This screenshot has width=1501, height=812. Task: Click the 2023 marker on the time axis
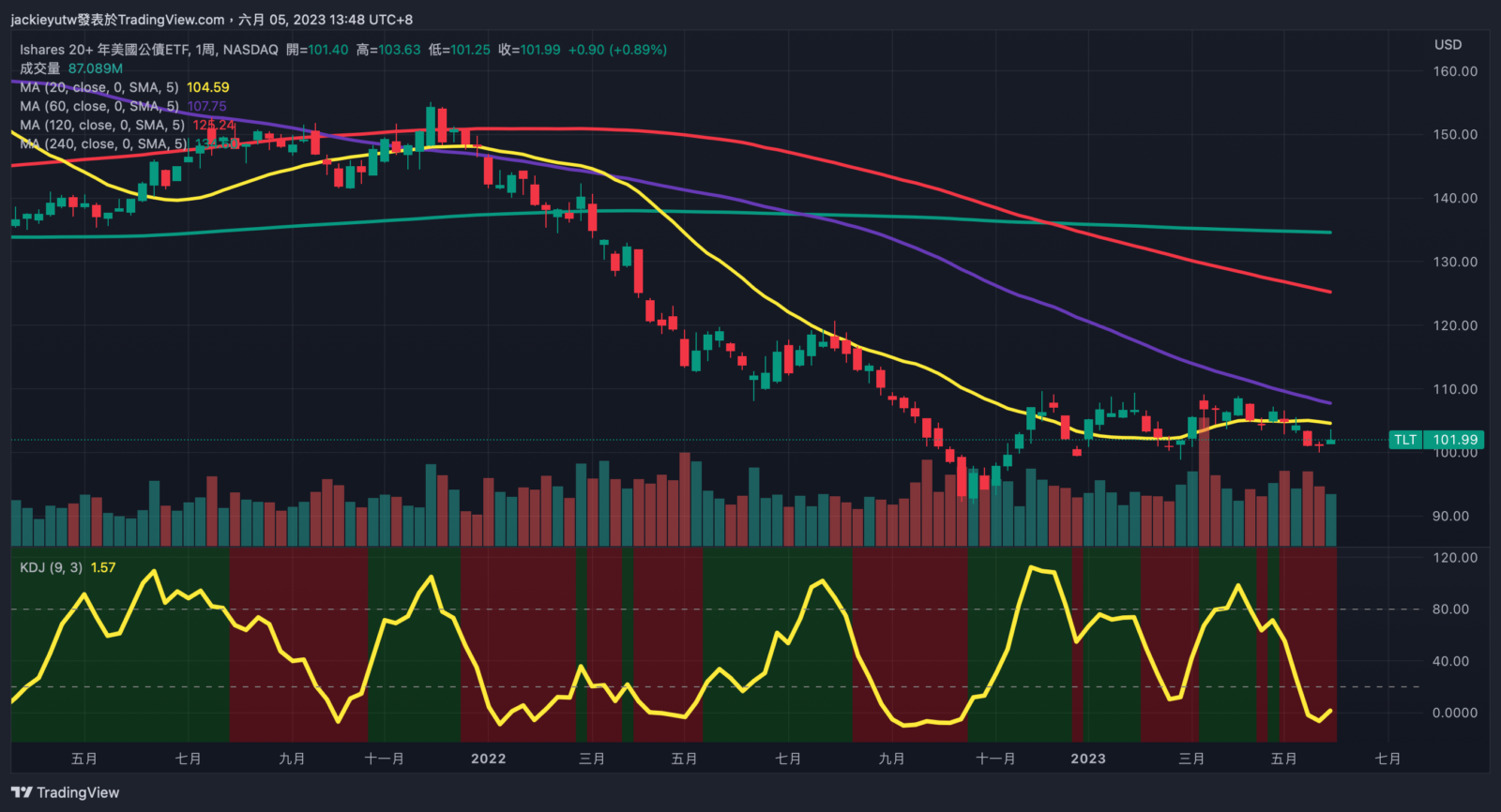1087,759
